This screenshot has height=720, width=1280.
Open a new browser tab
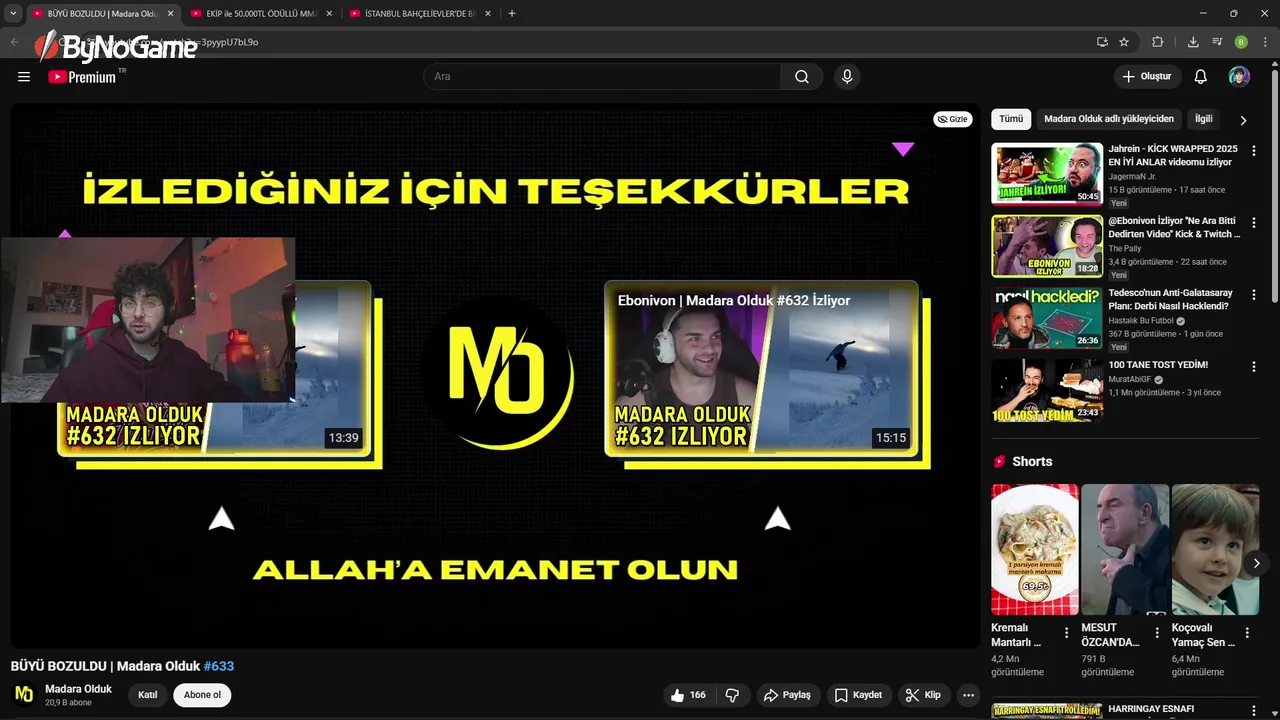(x=512, y=13)
